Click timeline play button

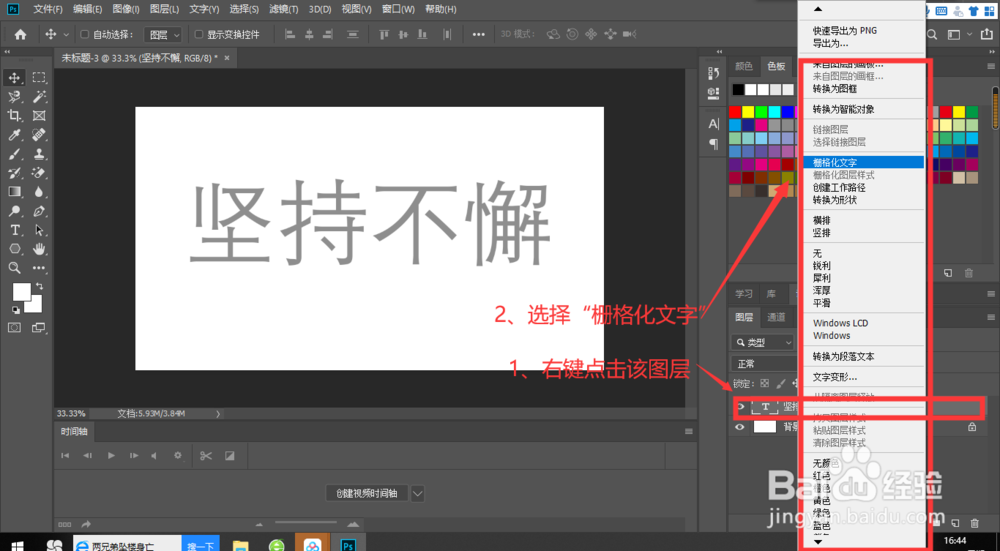(x=111, y=455)
